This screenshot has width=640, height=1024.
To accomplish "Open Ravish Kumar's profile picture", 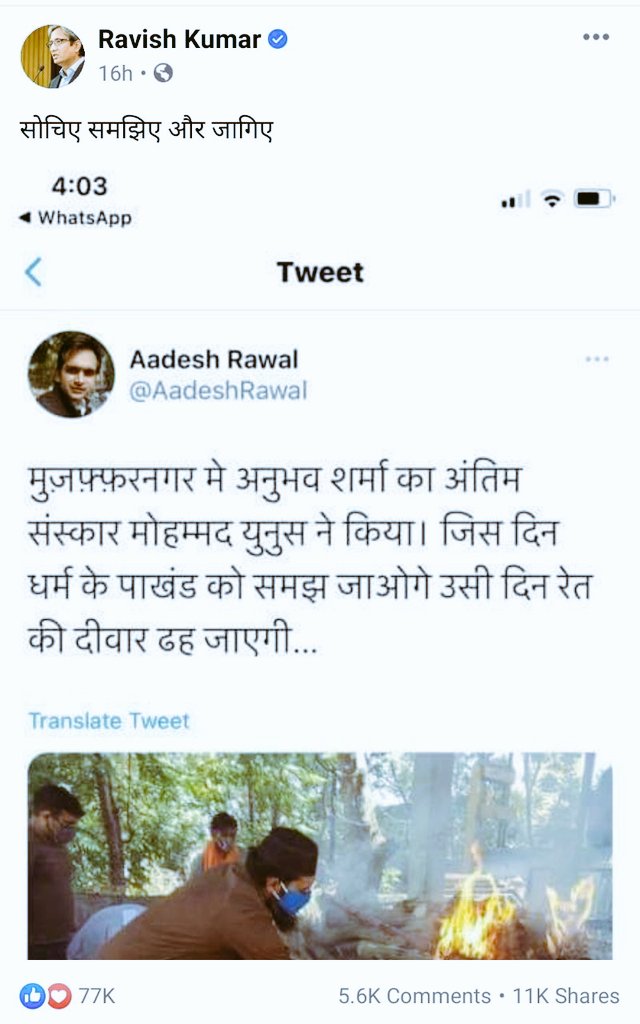I will (x=52, y=56).
